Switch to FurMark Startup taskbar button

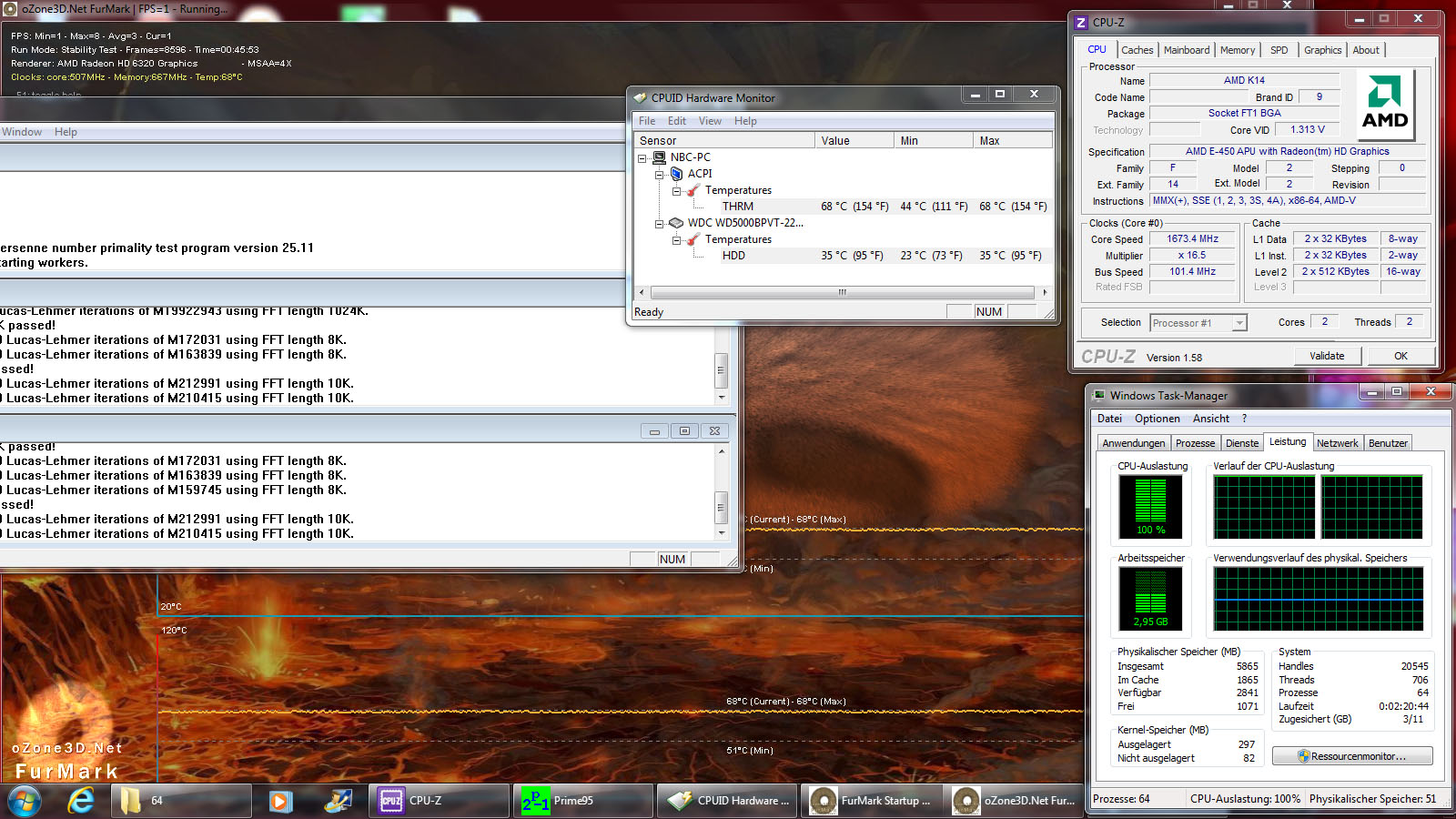[x=871, y=801]
